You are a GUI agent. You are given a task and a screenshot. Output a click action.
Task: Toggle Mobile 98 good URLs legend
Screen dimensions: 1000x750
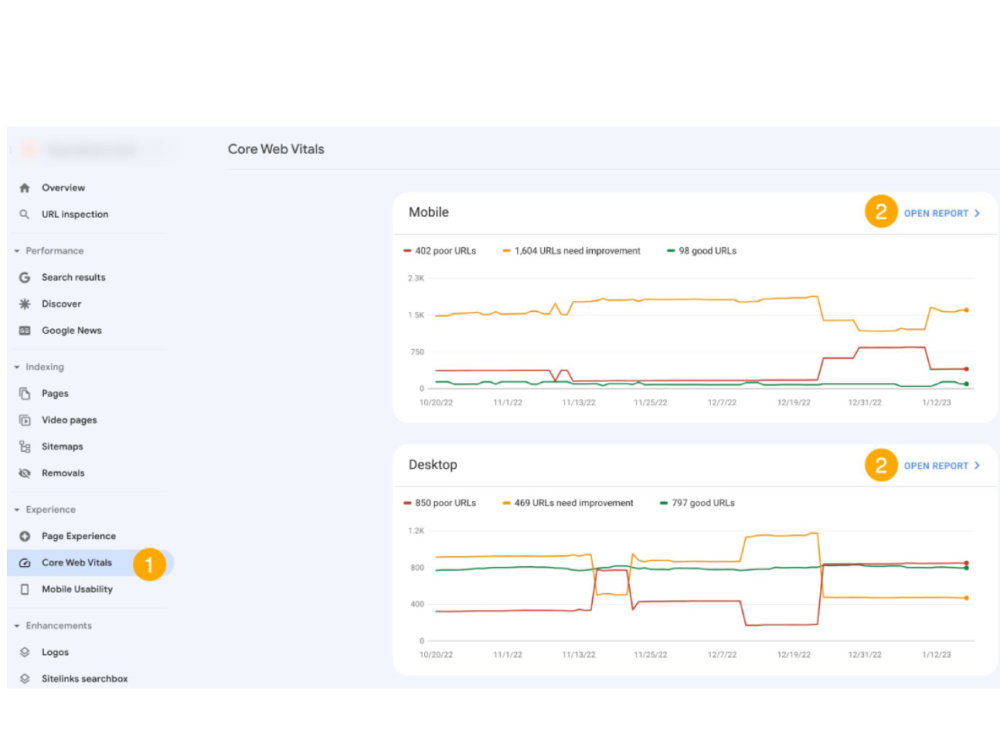702,251
